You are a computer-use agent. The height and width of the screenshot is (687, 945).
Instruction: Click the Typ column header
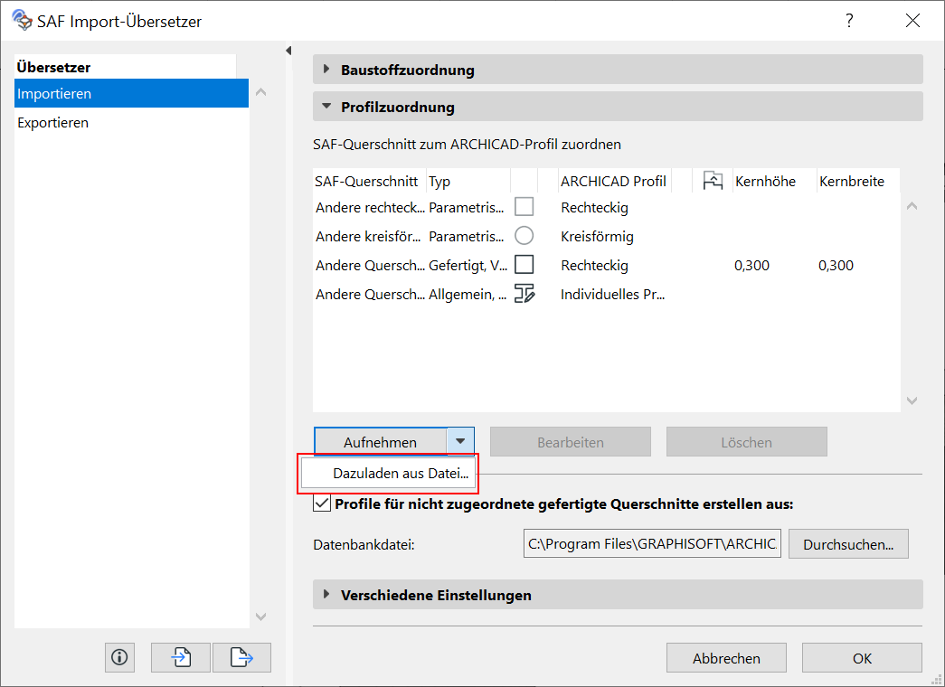point(468,181)
